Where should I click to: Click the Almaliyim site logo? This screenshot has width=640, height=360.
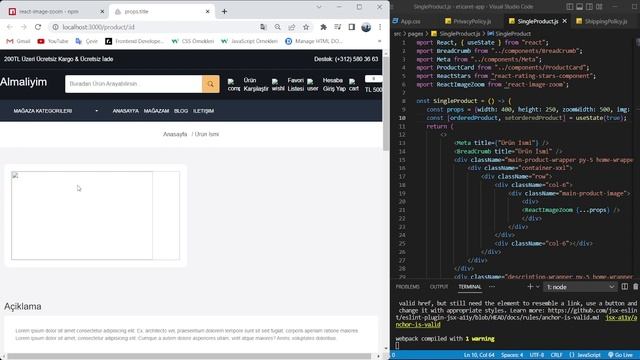(24, 82)
